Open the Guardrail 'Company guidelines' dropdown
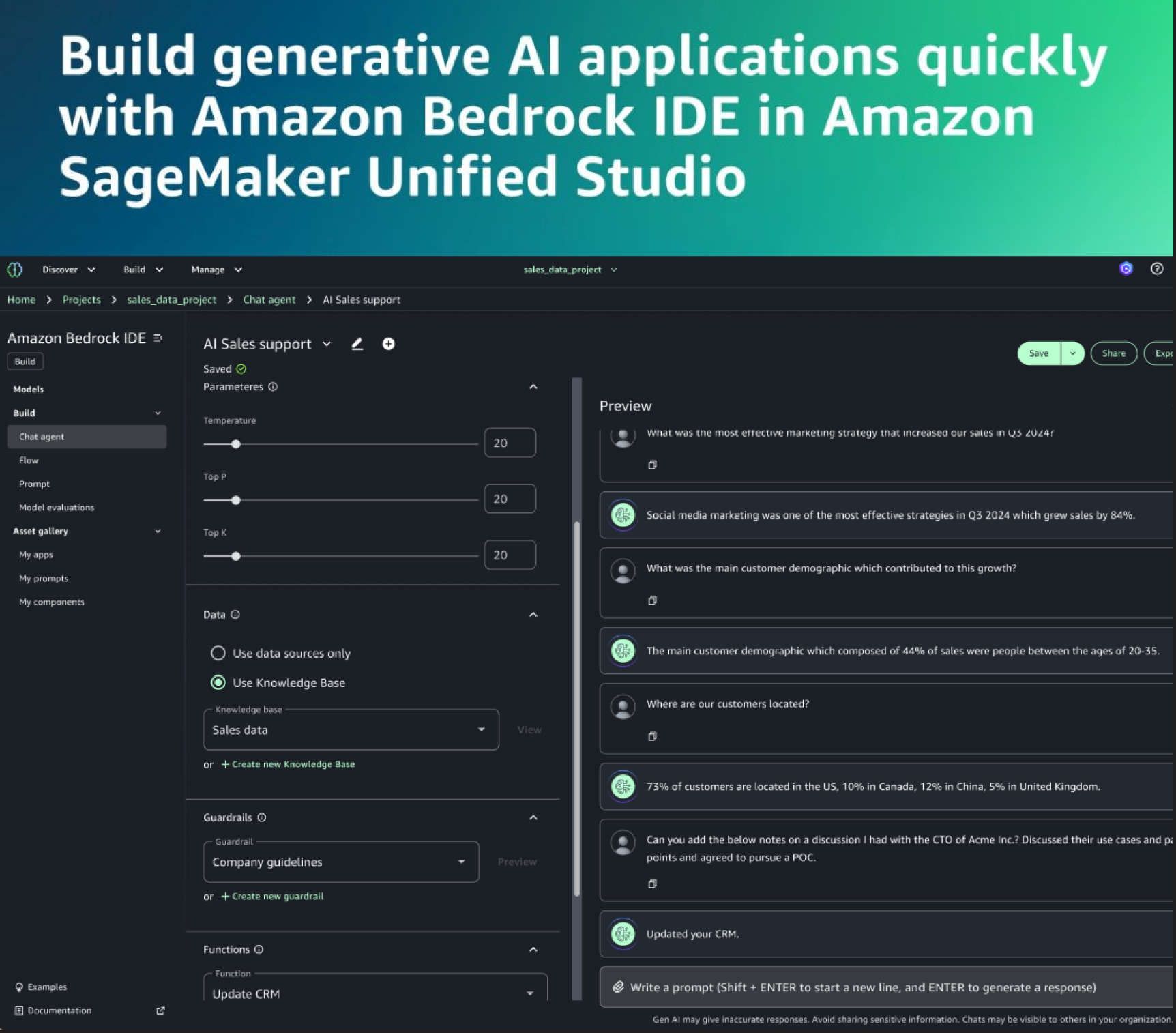 point(341,862)
